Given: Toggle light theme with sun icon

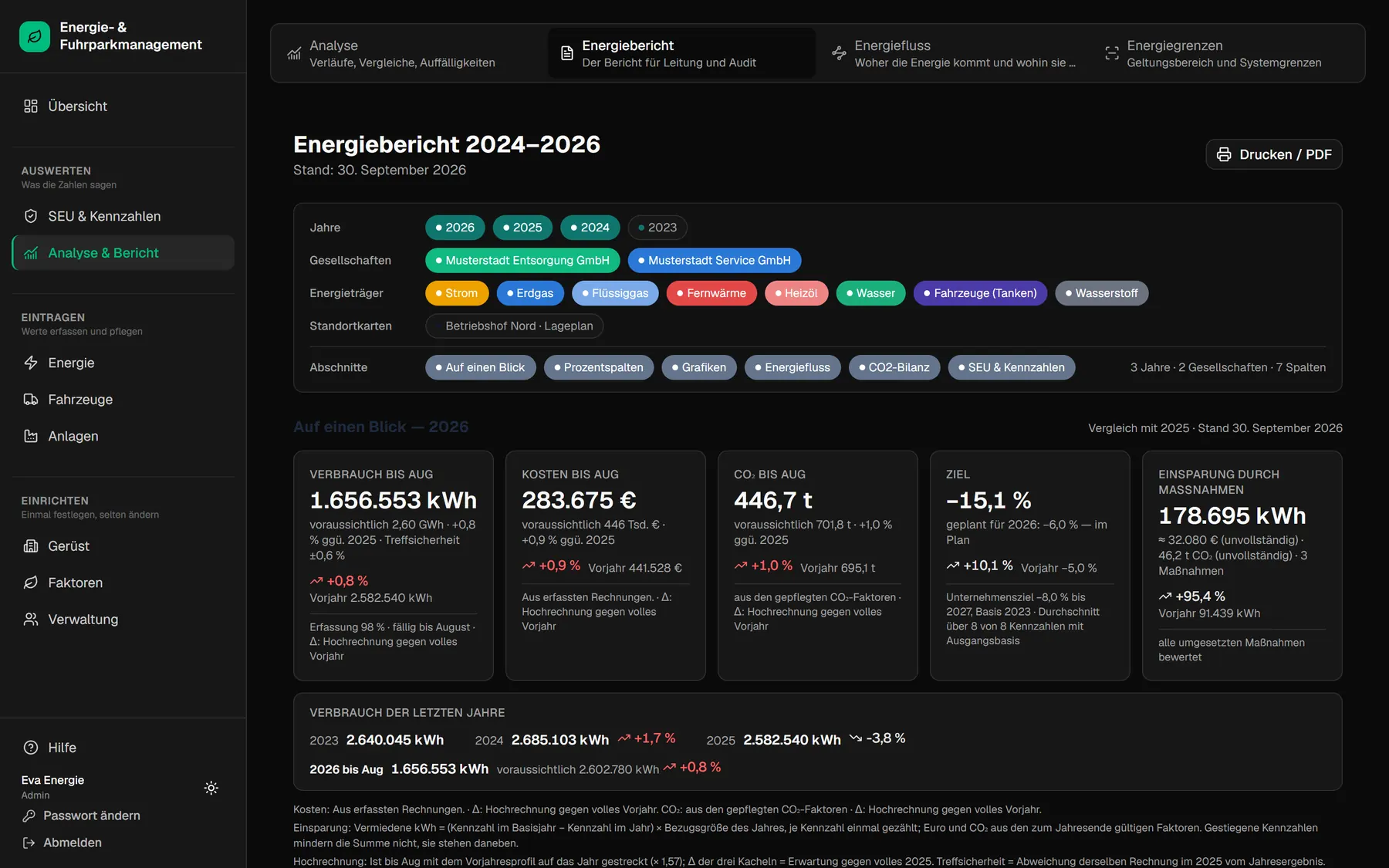Looking at the screenshot, I should [211, 788].
